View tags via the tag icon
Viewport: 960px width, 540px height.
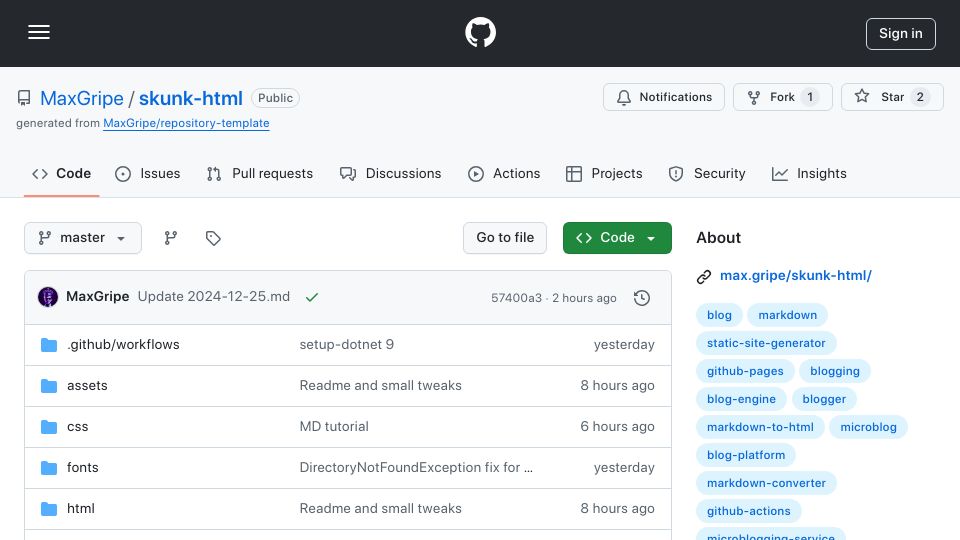point(213,238)
